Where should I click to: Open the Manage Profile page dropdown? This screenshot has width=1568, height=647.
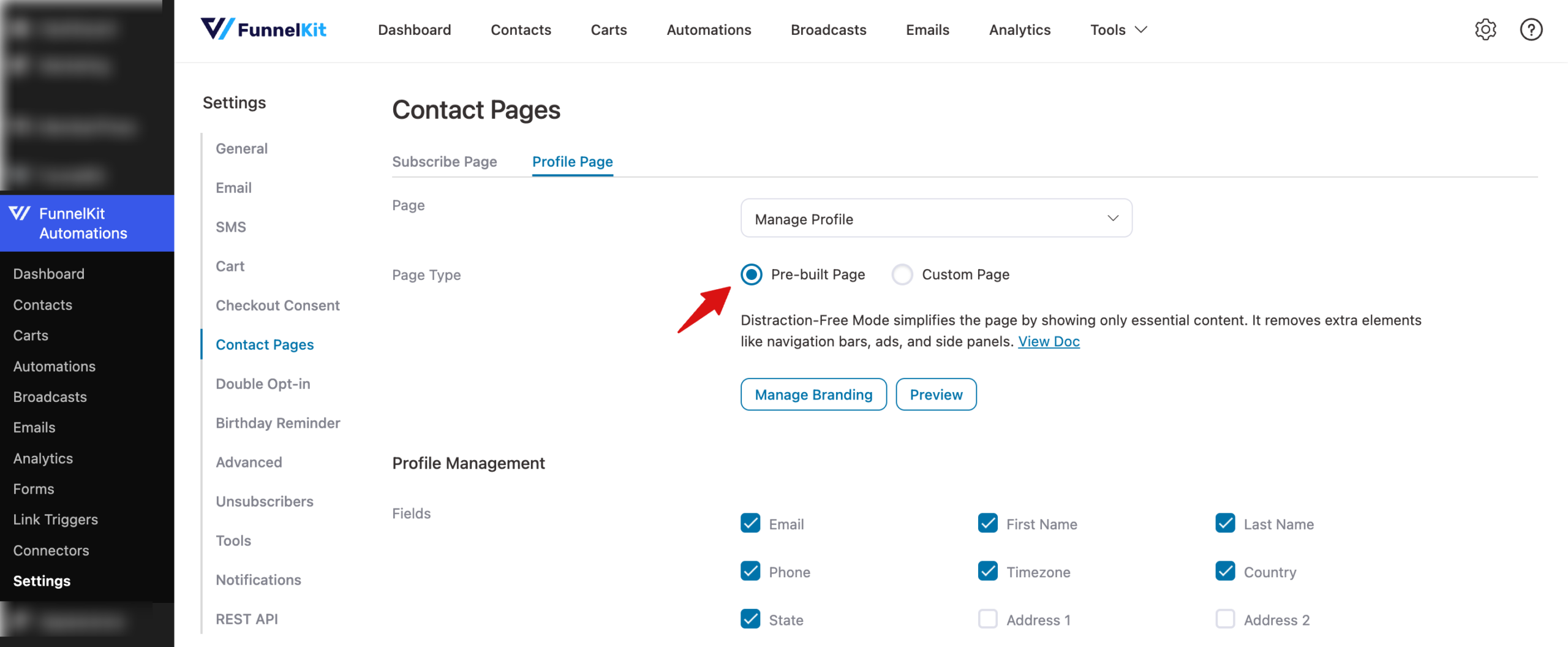(936, 218)
